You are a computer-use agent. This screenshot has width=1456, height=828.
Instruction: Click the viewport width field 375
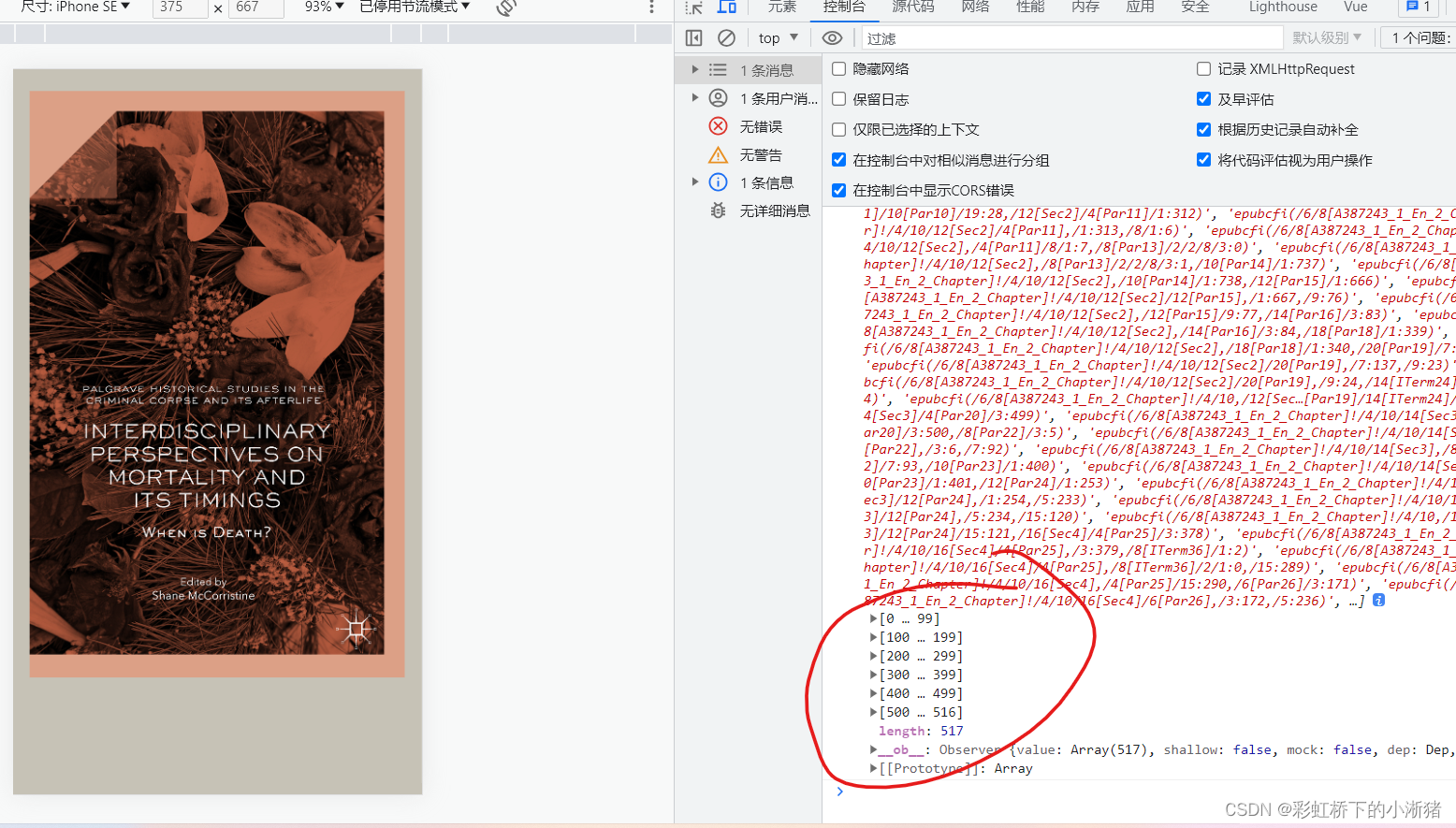pos(180,7)
